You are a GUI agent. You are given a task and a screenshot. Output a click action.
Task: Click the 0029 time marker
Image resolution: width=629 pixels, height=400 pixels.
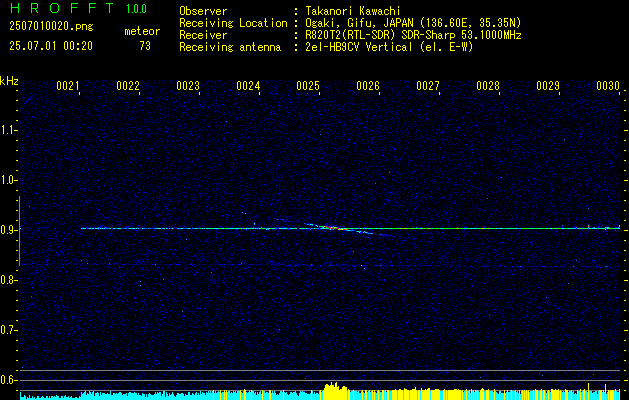click(x=548, y=86)
